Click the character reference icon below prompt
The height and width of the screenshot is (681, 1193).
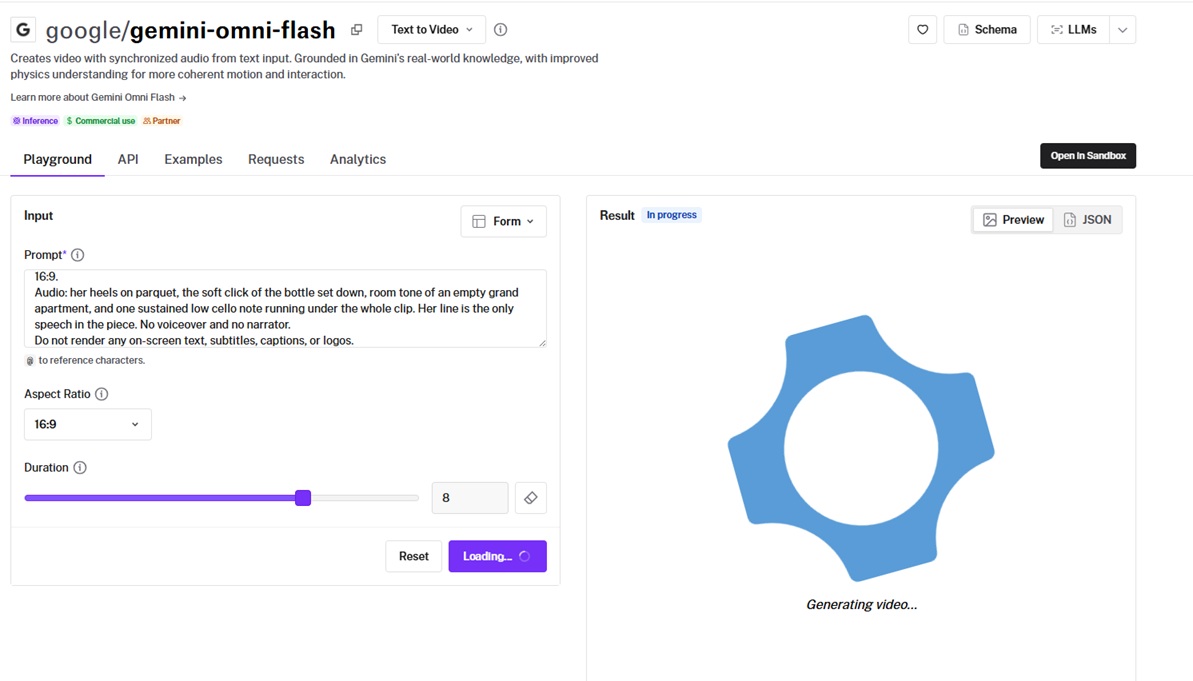(x=30, y=361)
